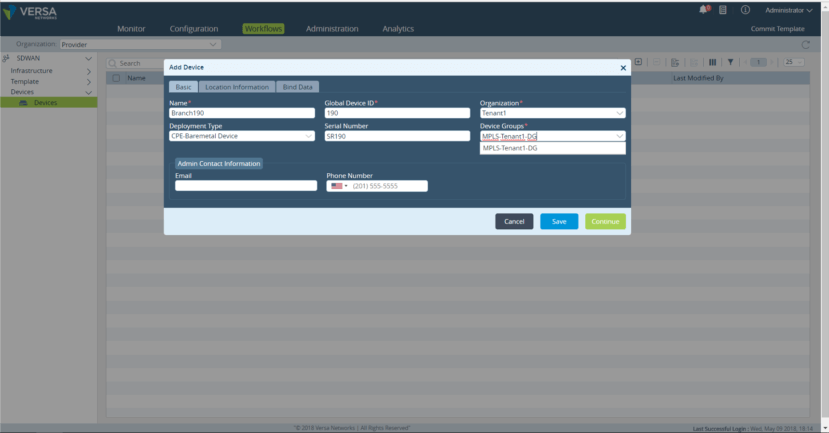The width and height of the screenshot is (829, 433).
Task: Close the Add Device dialog
Action: point(623,68)
